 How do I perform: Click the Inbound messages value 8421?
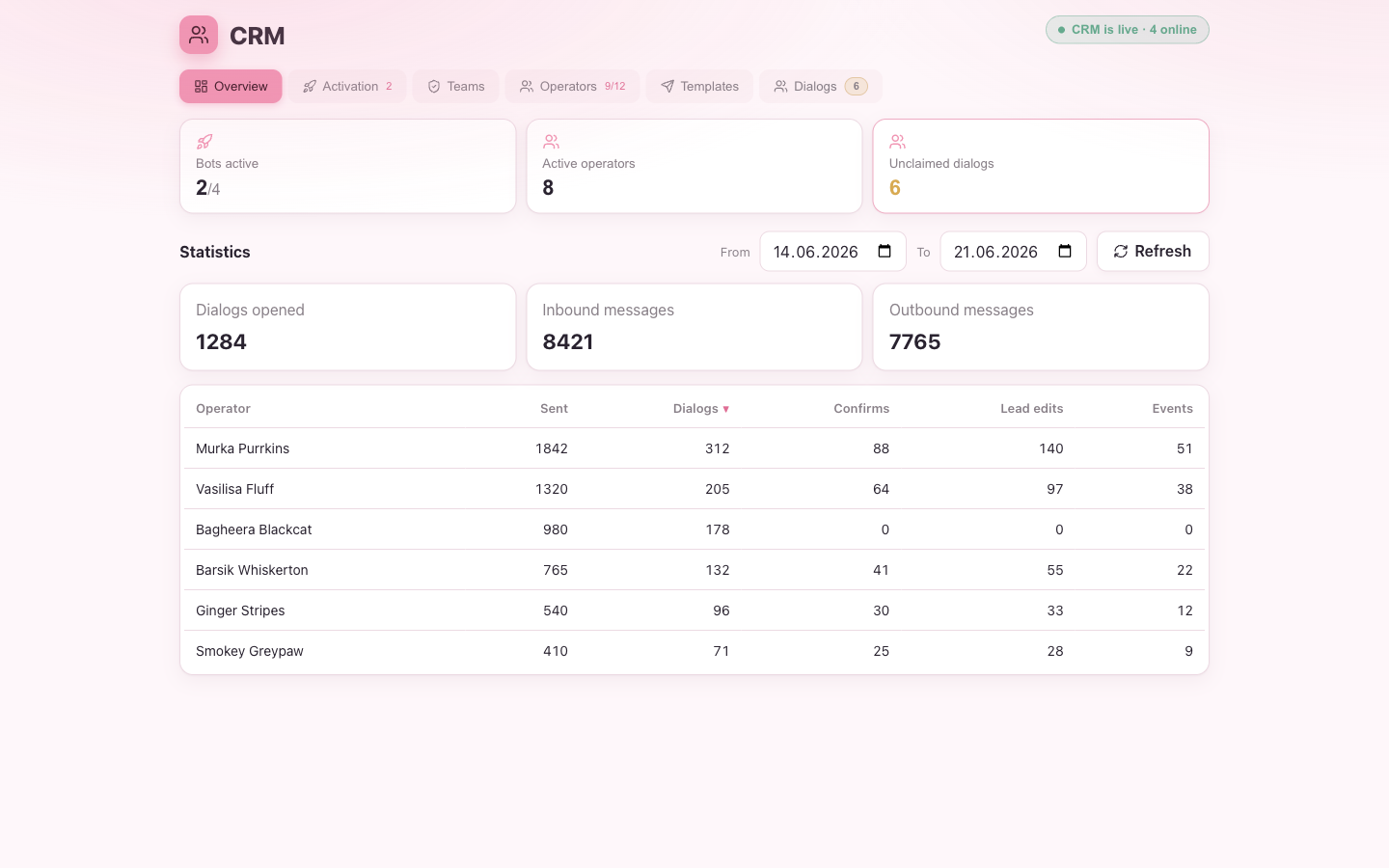tap(567, 342)
